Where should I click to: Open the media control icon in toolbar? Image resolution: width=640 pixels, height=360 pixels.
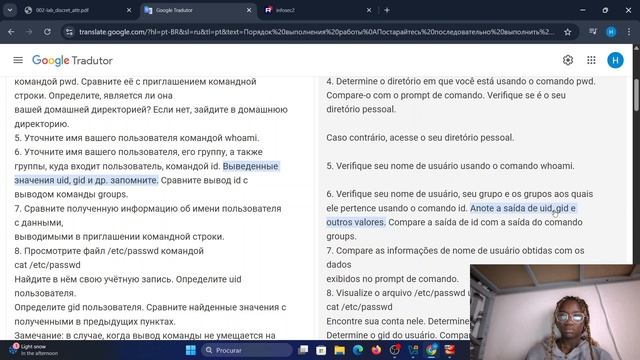pyautogui.click(x=593, y=32)
